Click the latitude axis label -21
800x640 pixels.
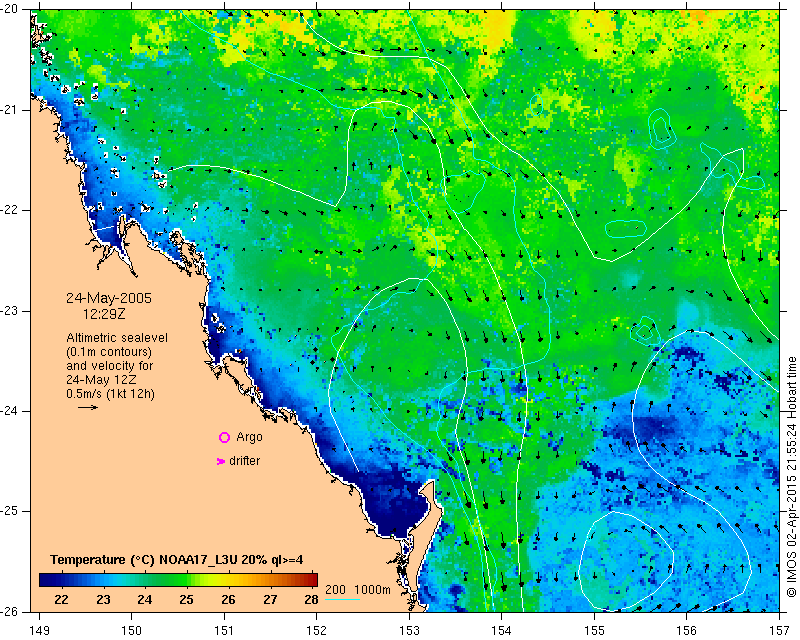[10, 109]
